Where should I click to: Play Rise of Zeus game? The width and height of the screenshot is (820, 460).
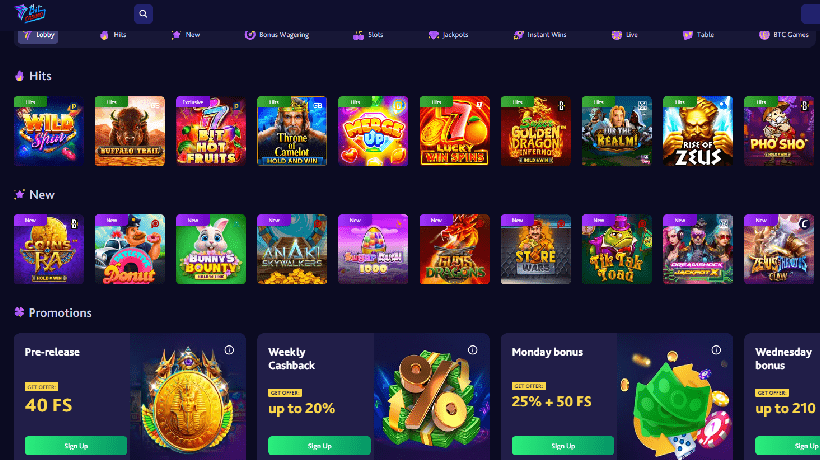pos(698,131)
